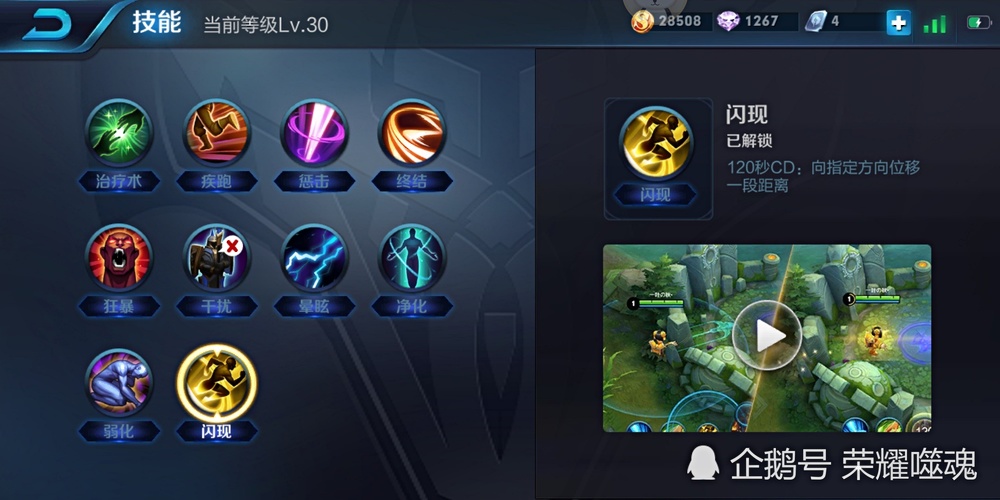1000x500 pixels.
Task: Select the 治疗术 heal skill icon
Action: pyautogui.click(x=119, y=133)
